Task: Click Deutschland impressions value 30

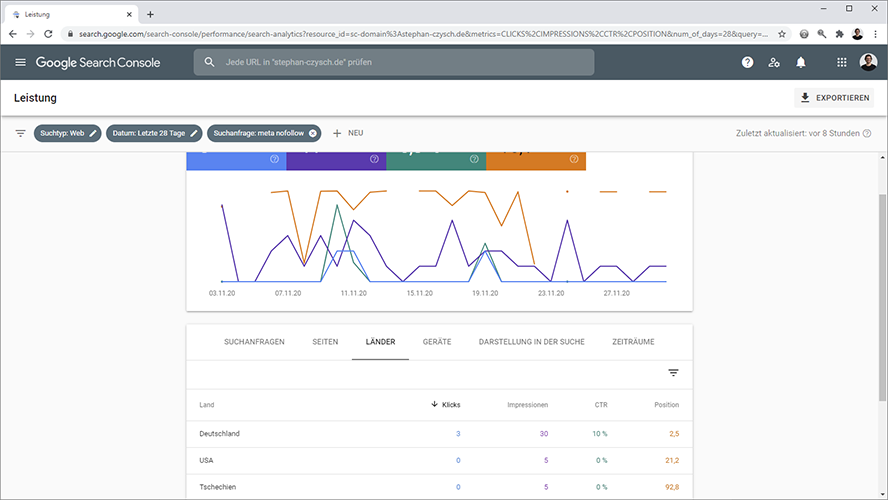Action: click(544, 434)
